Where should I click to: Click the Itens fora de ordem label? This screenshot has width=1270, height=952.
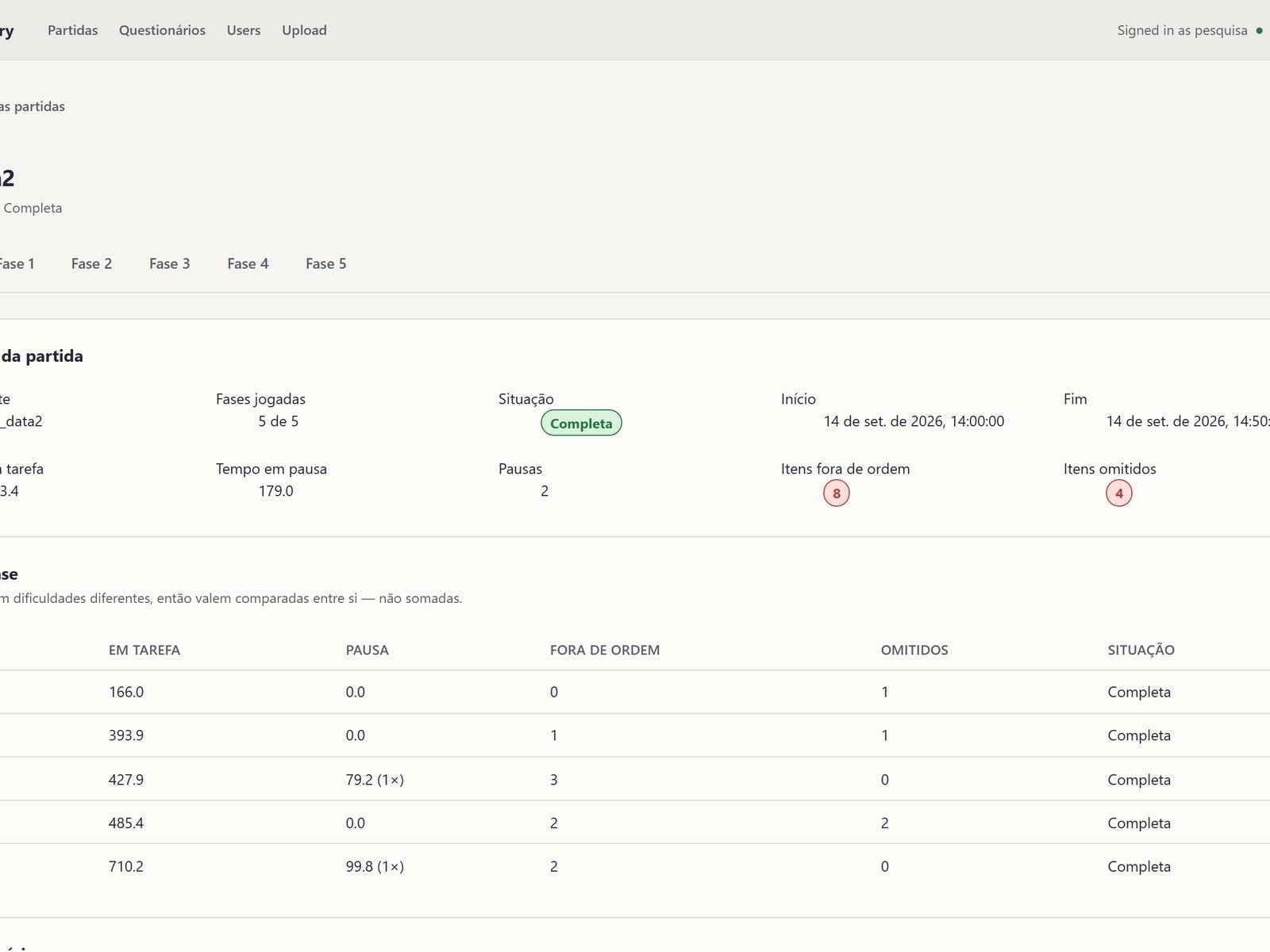tap(845, 469)
